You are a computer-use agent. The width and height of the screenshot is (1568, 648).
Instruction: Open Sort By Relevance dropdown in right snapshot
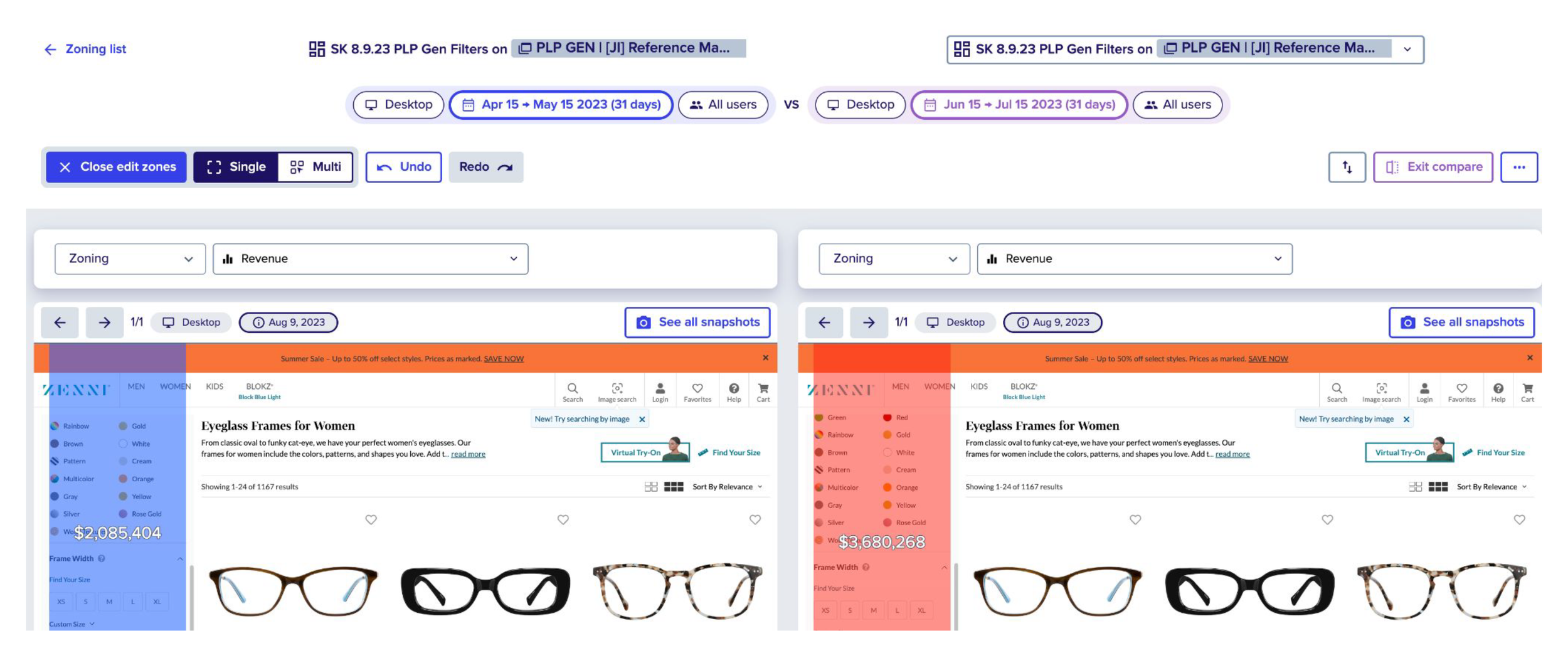(x=1491, y=487)
